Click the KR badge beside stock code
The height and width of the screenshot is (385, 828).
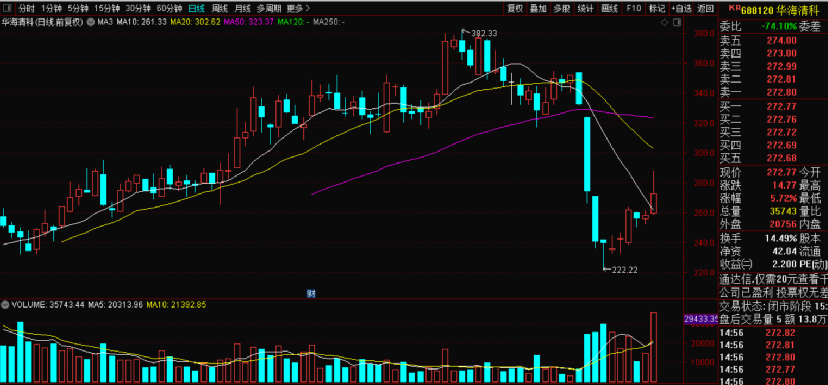[734, 7]
